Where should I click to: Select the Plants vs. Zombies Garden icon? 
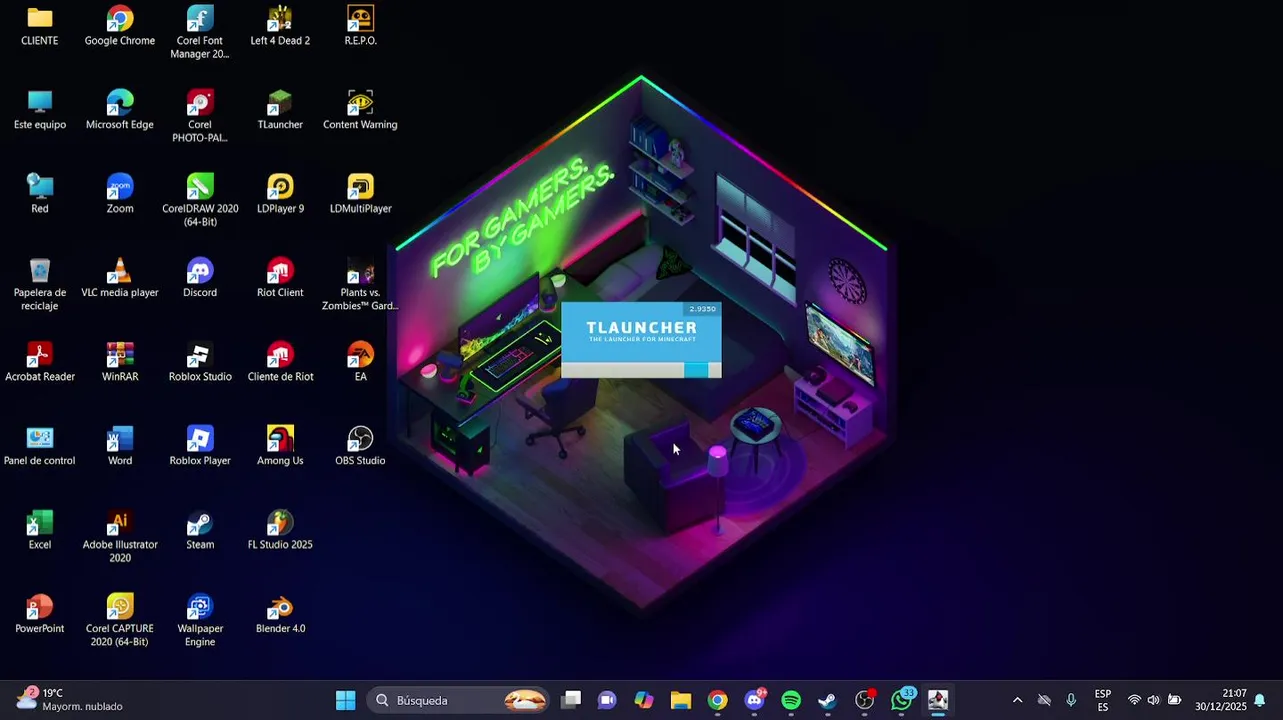coord(360,284)
